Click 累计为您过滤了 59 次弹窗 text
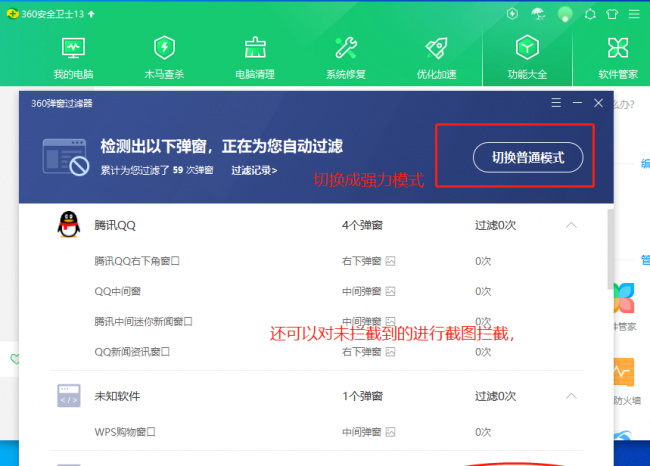The image size is (650, 466). [x=157, y=170]
